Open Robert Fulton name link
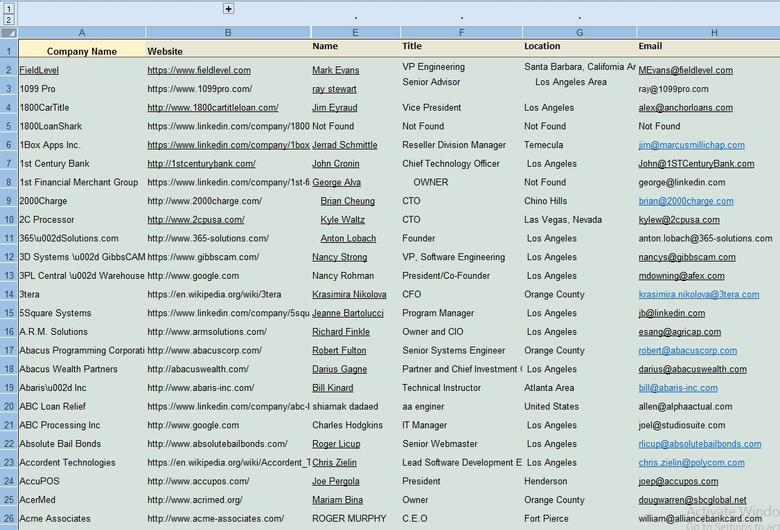The image size is (780, 530). 339,350
